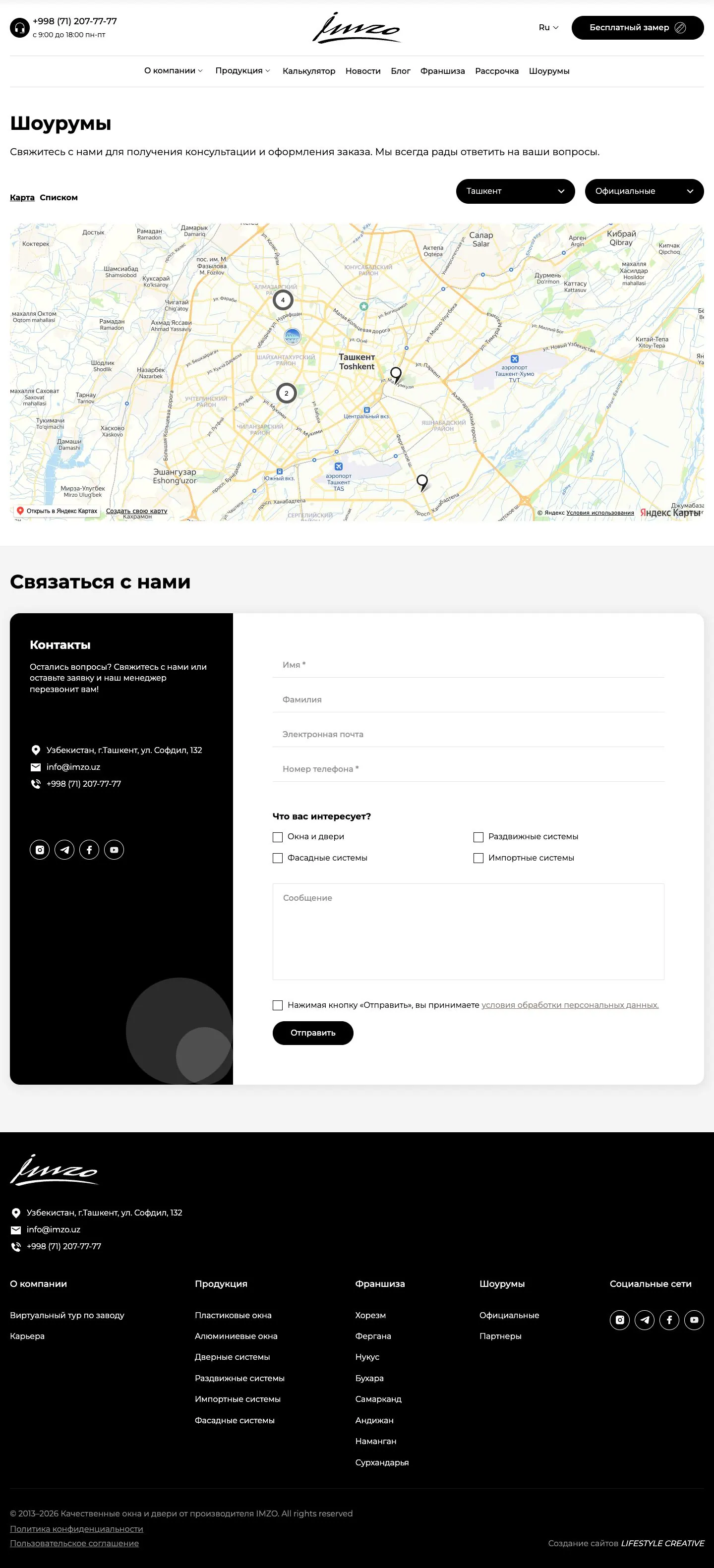Click the IMZO logo in footer
714x1568 pixels.
click(54, 1170)
